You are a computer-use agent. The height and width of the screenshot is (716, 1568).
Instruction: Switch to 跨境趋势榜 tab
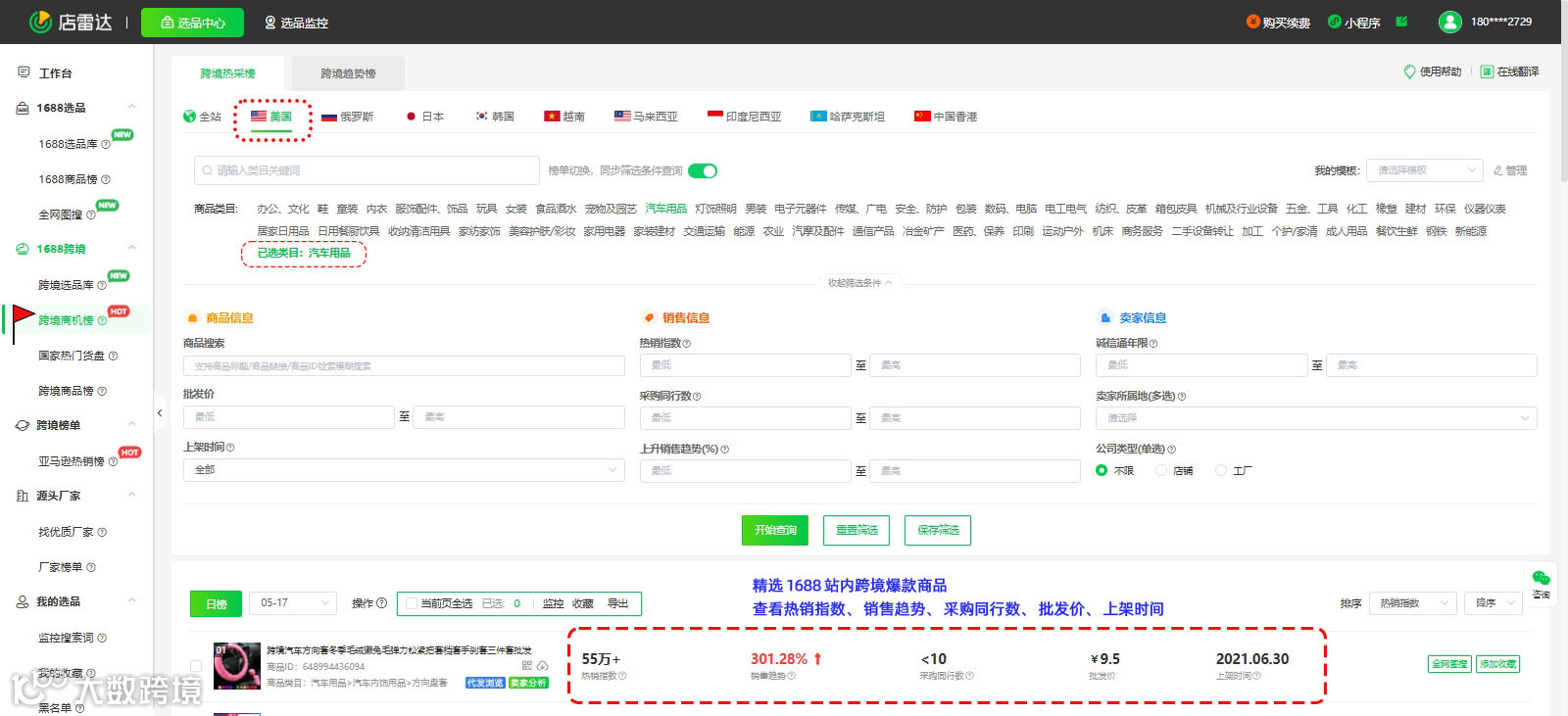click(x=348, y=73)
